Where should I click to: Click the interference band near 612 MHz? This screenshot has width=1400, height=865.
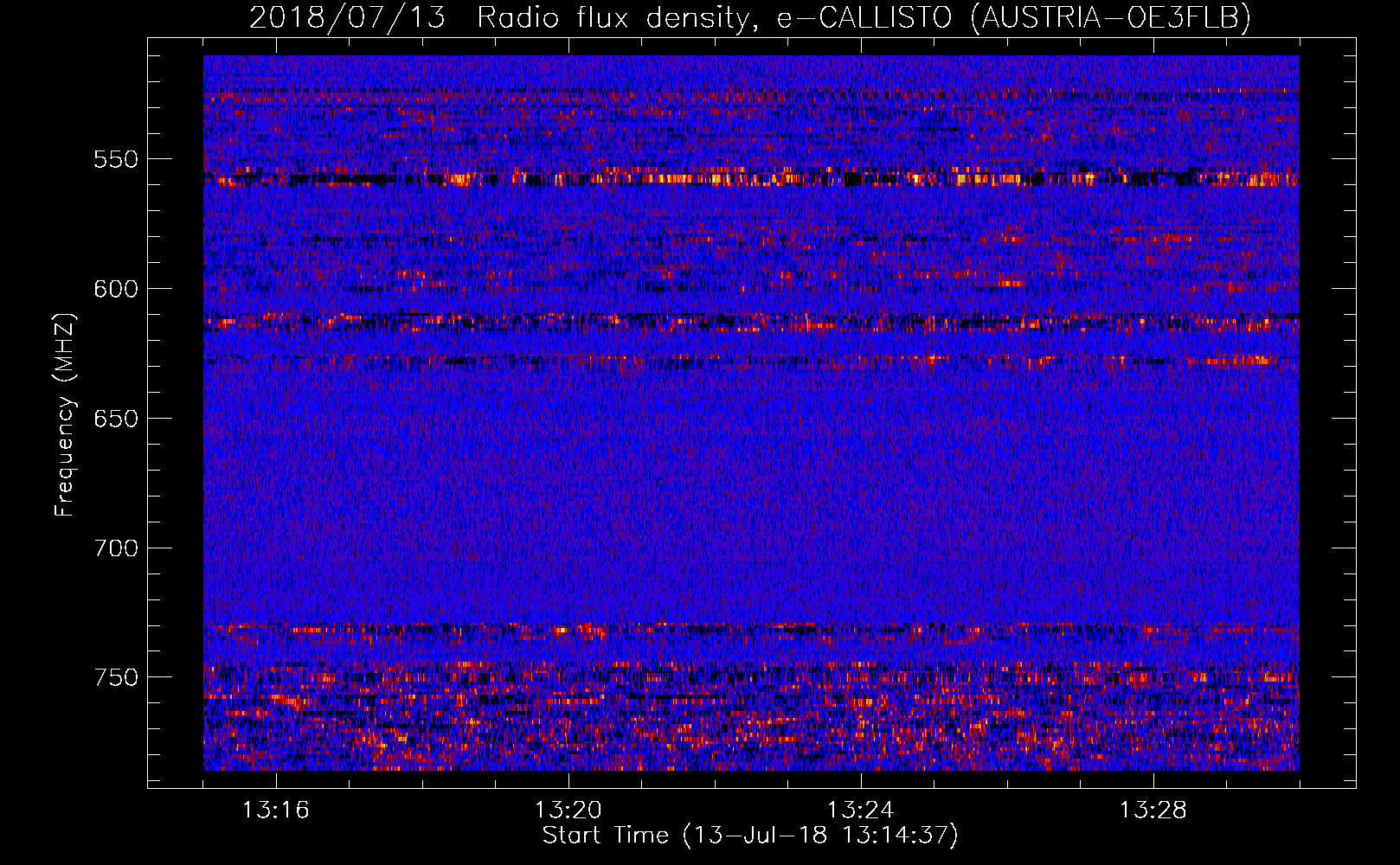(x=751, y=323)
